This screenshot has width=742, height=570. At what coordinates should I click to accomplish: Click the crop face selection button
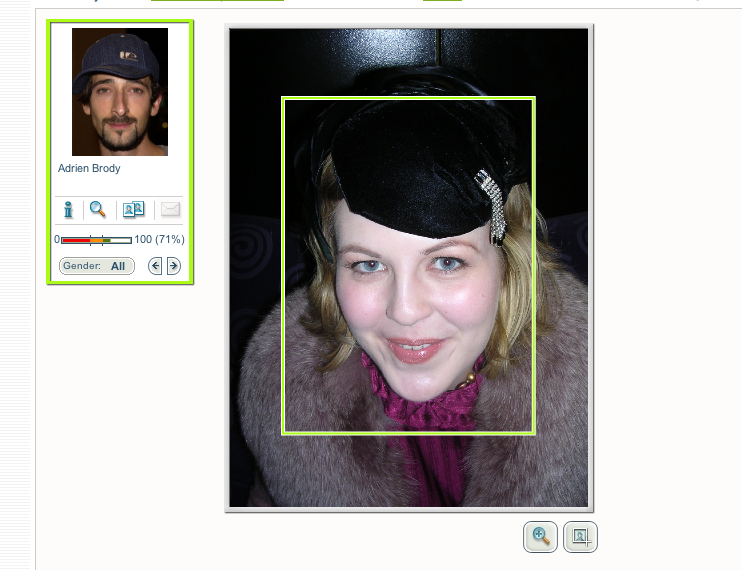tap(580, 537)
